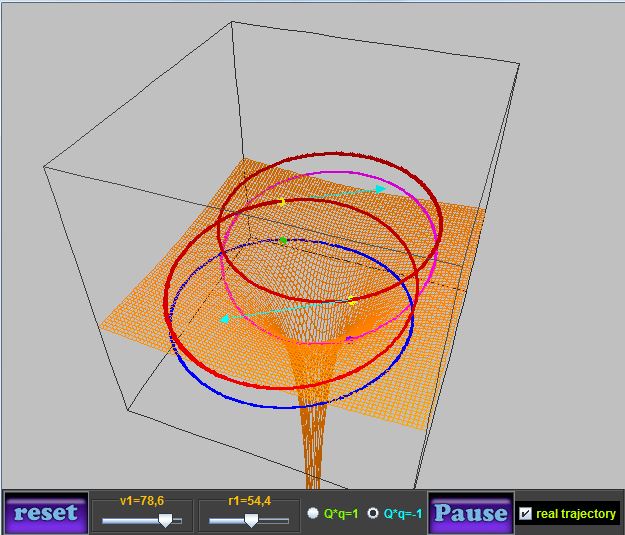Click the v1 velocity slider handle

165,519
